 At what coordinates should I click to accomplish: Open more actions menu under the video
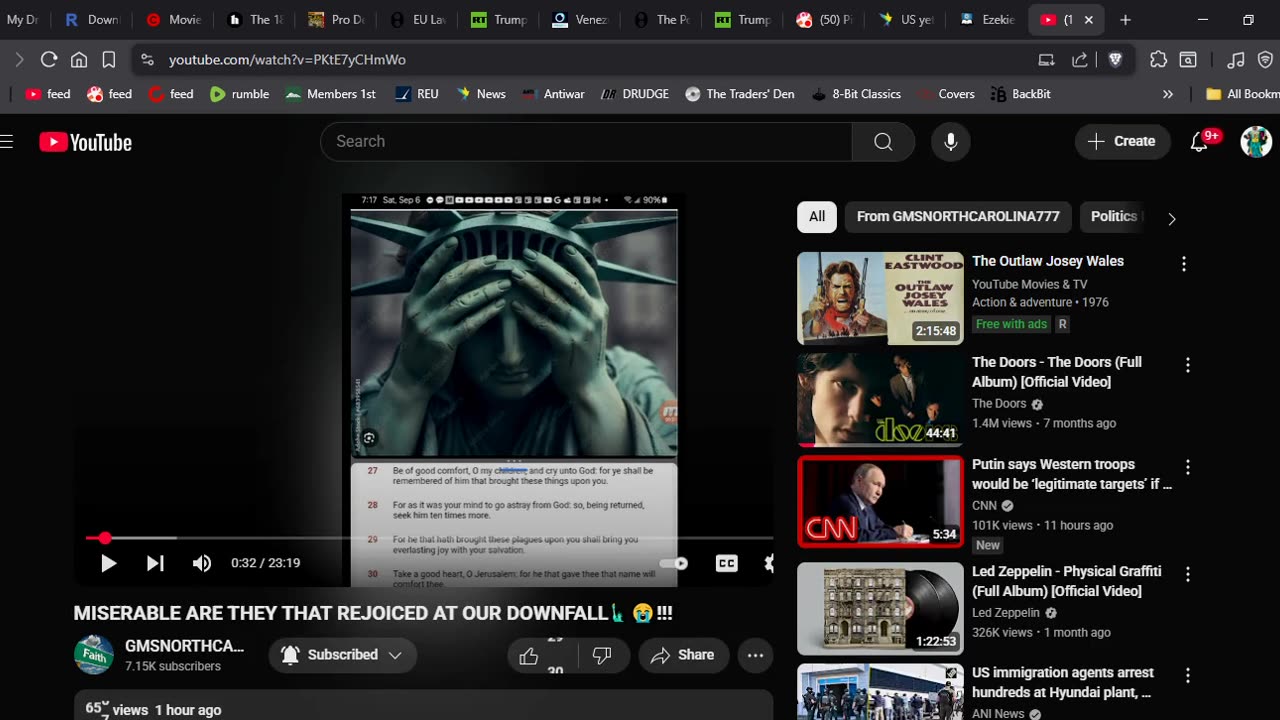[755, 655]
